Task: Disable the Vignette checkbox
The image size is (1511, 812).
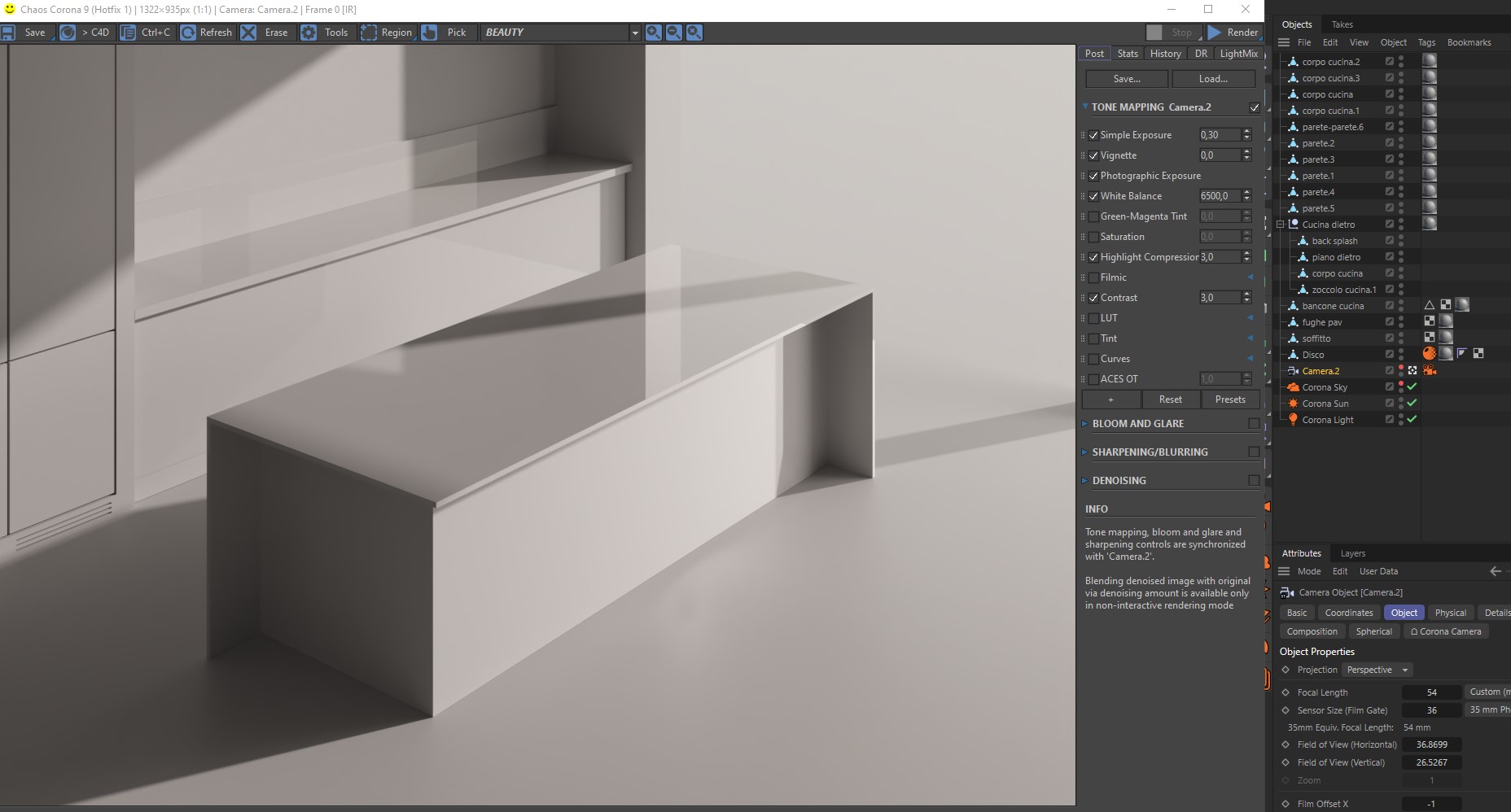Action: tap(1093, 155)
